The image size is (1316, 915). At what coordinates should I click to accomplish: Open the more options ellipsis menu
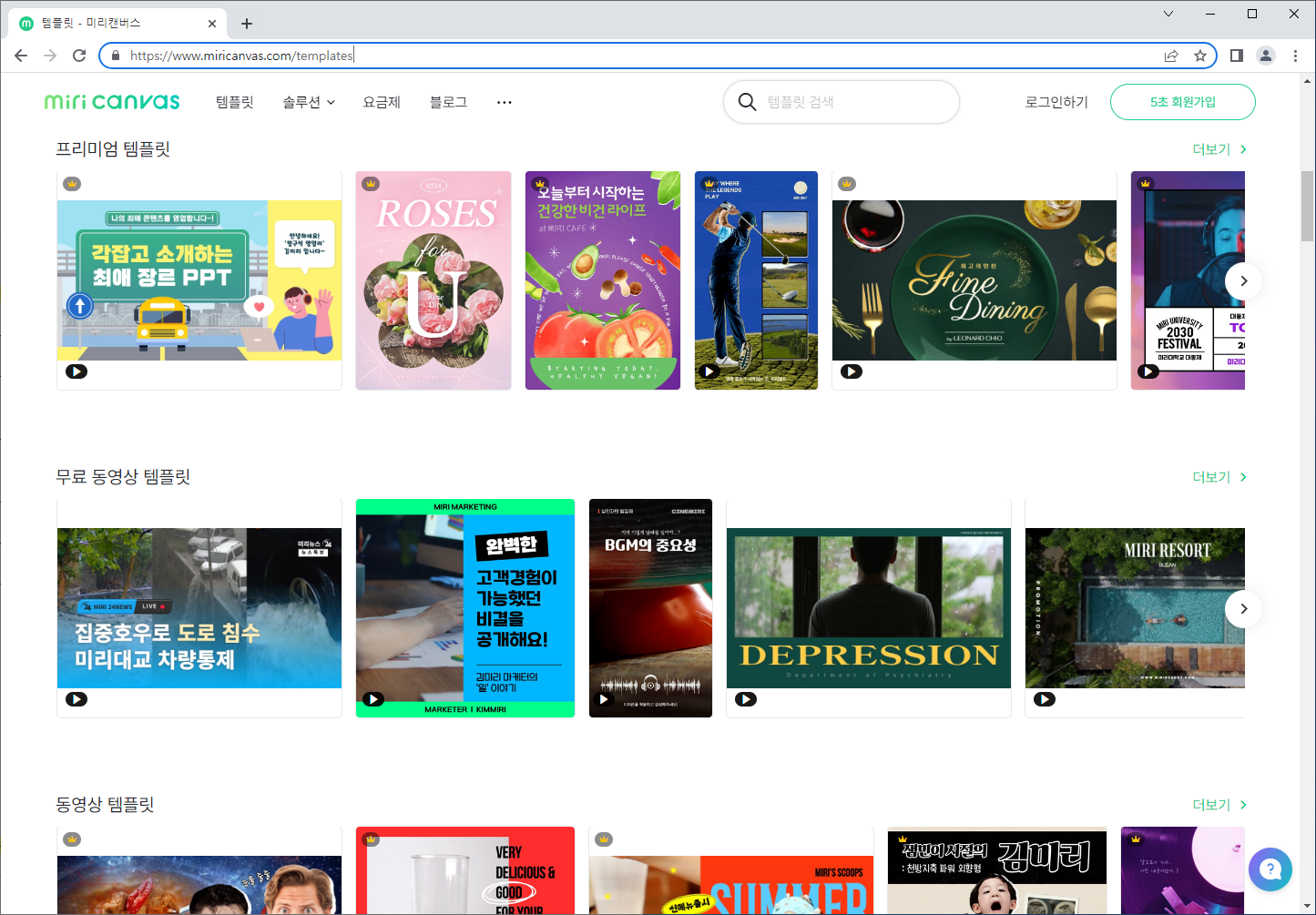(x=504, y=102)
